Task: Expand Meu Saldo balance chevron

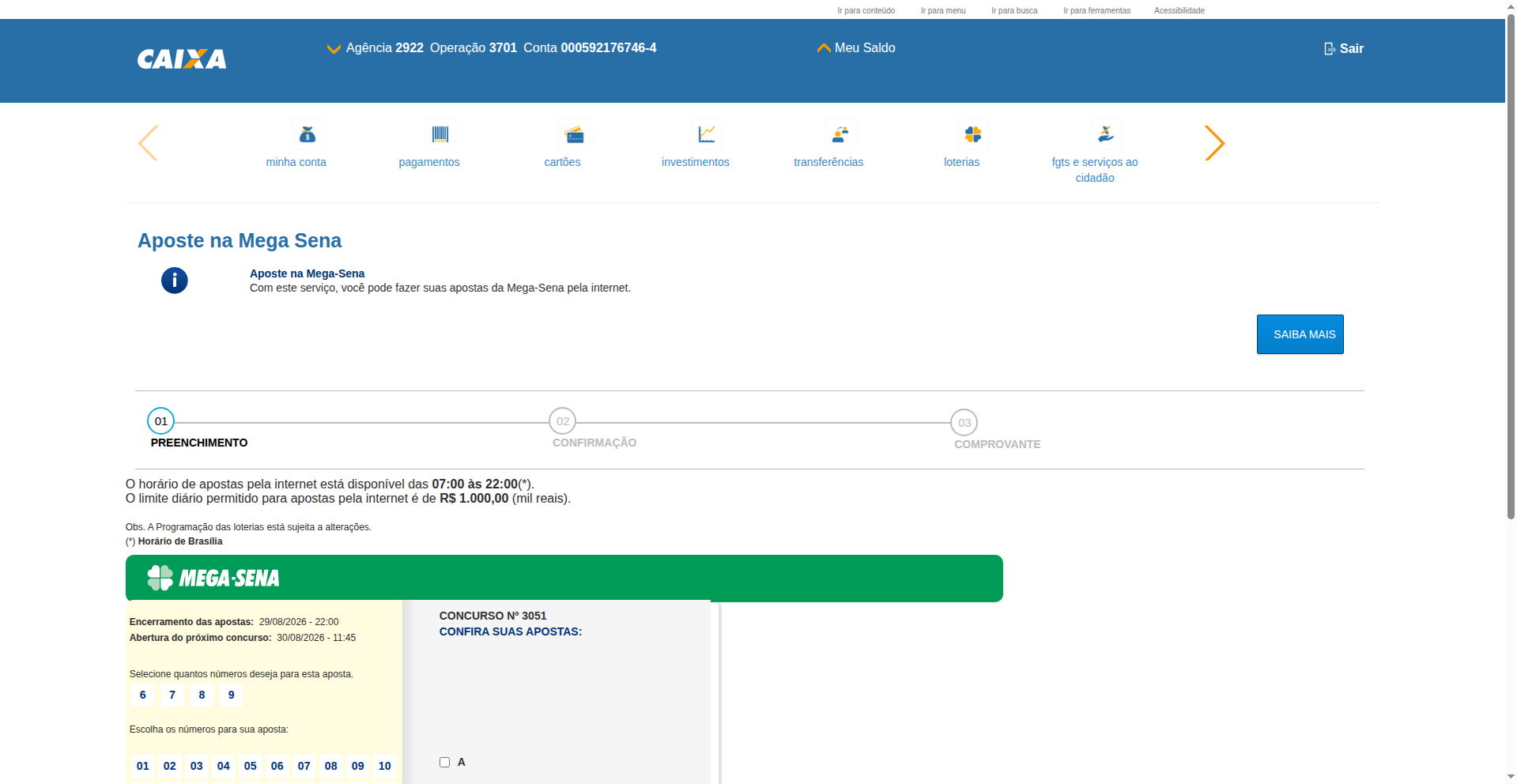Action: click(x=824, y=48)
